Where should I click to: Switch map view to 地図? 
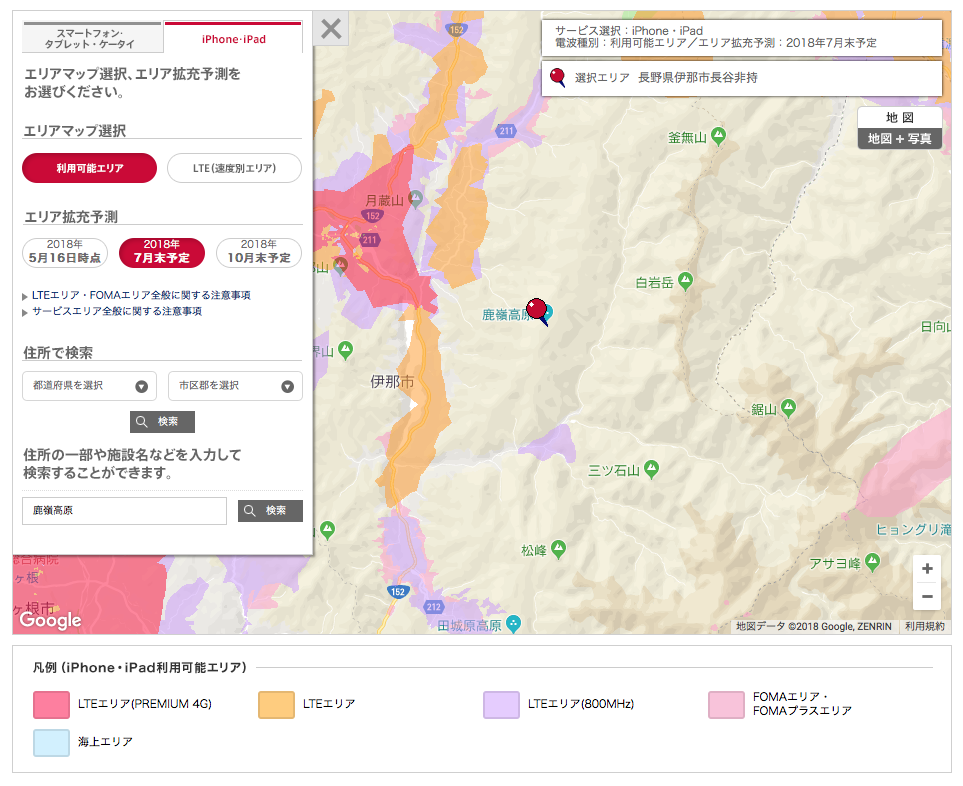pyautogui.click(x=900, y=118)
